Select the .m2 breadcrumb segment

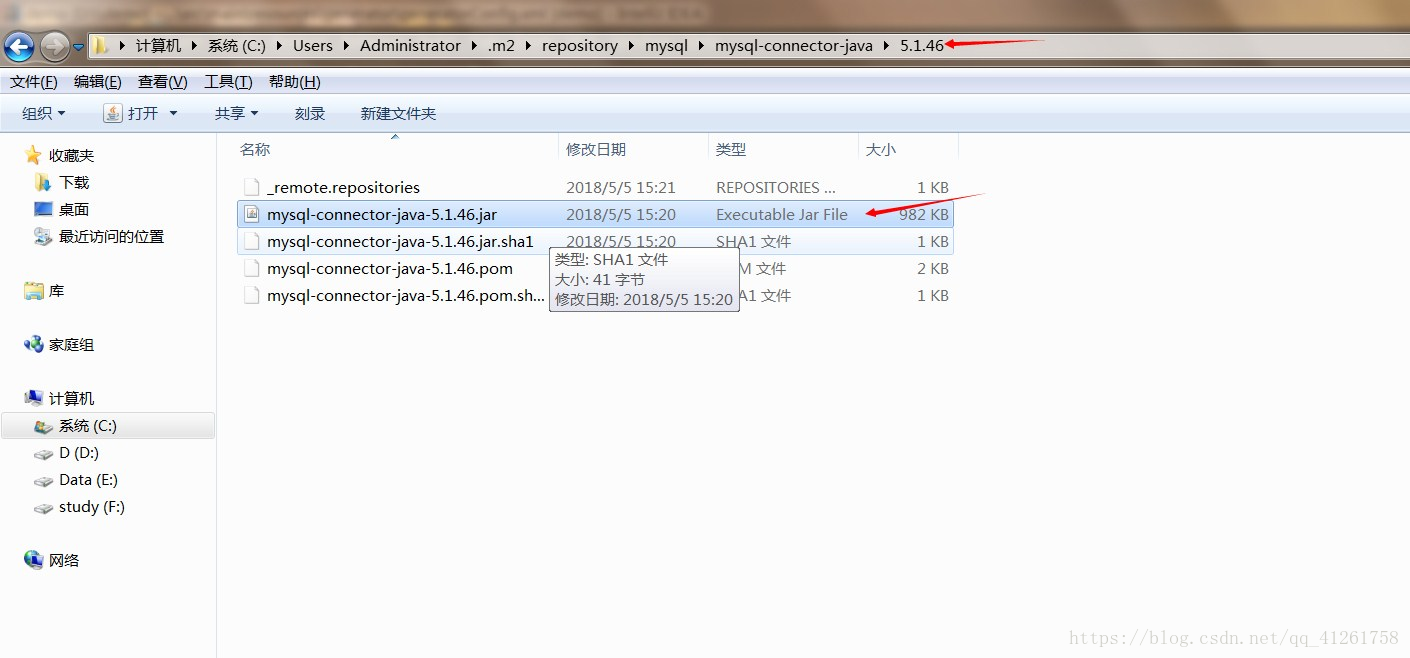click(x=501, y=46)
